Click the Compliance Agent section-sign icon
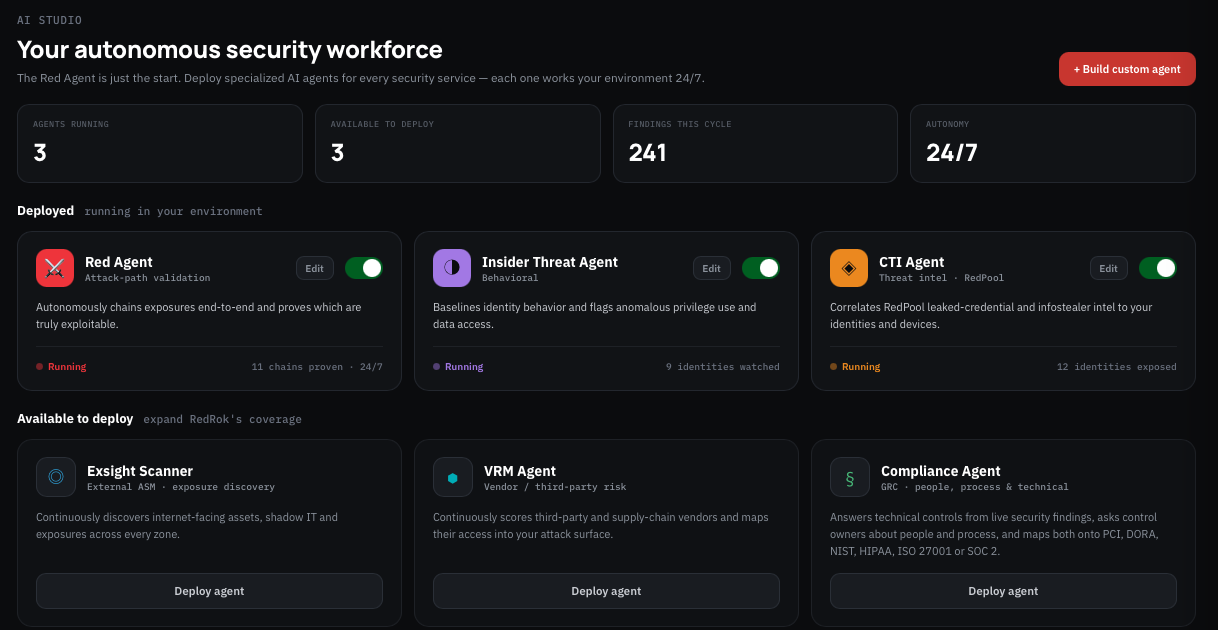The height and width of the screenshot is (630, 1218). coord(849,477)
